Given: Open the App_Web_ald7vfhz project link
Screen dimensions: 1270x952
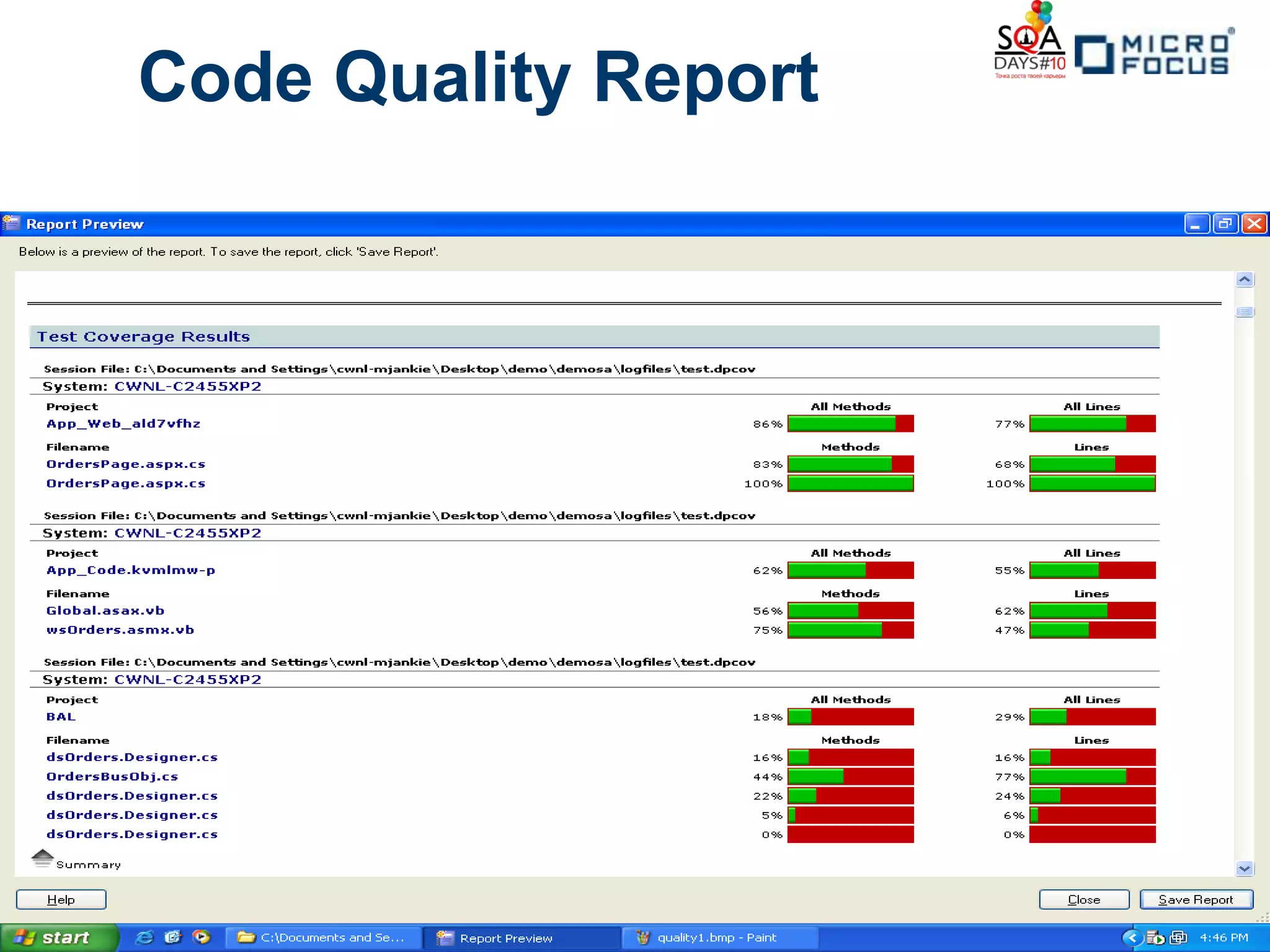Looking at the screenshot, I should (x=123, y=424).
